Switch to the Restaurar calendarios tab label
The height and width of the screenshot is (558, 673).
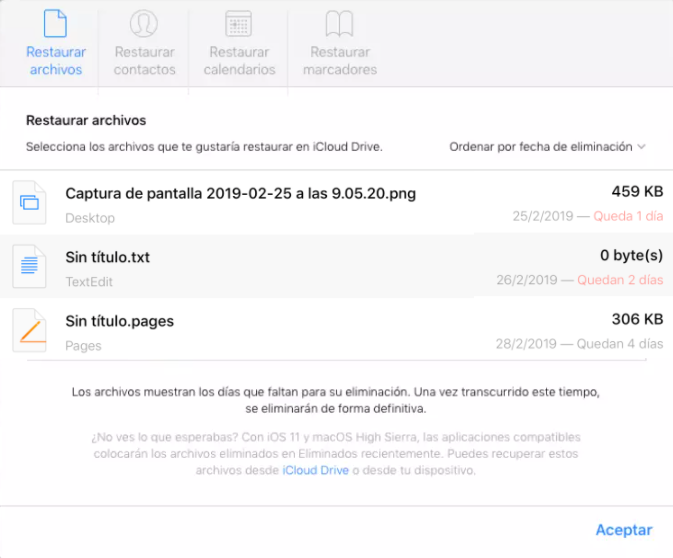[239, 61]
